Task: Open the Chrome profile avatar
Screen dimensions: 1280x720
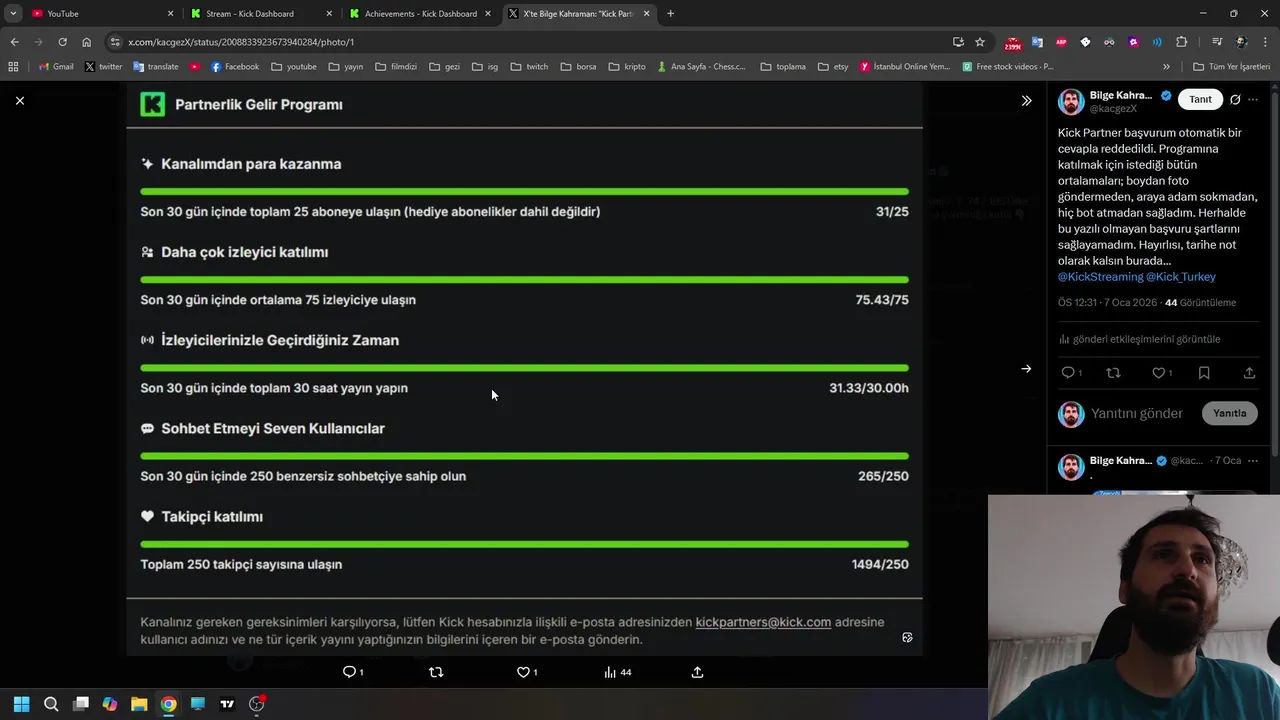Action: tap(1241, 42)
